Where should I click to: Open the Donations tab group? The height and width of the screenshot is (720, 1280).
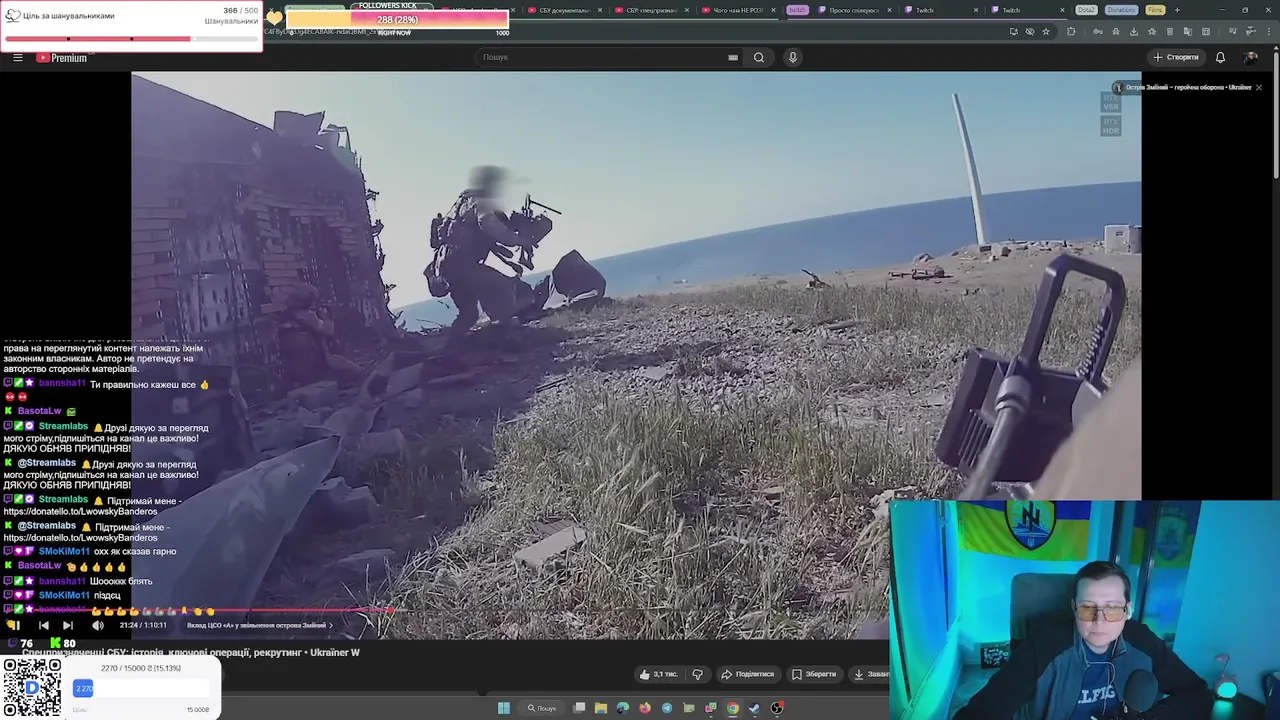(x=1121, y=10)
